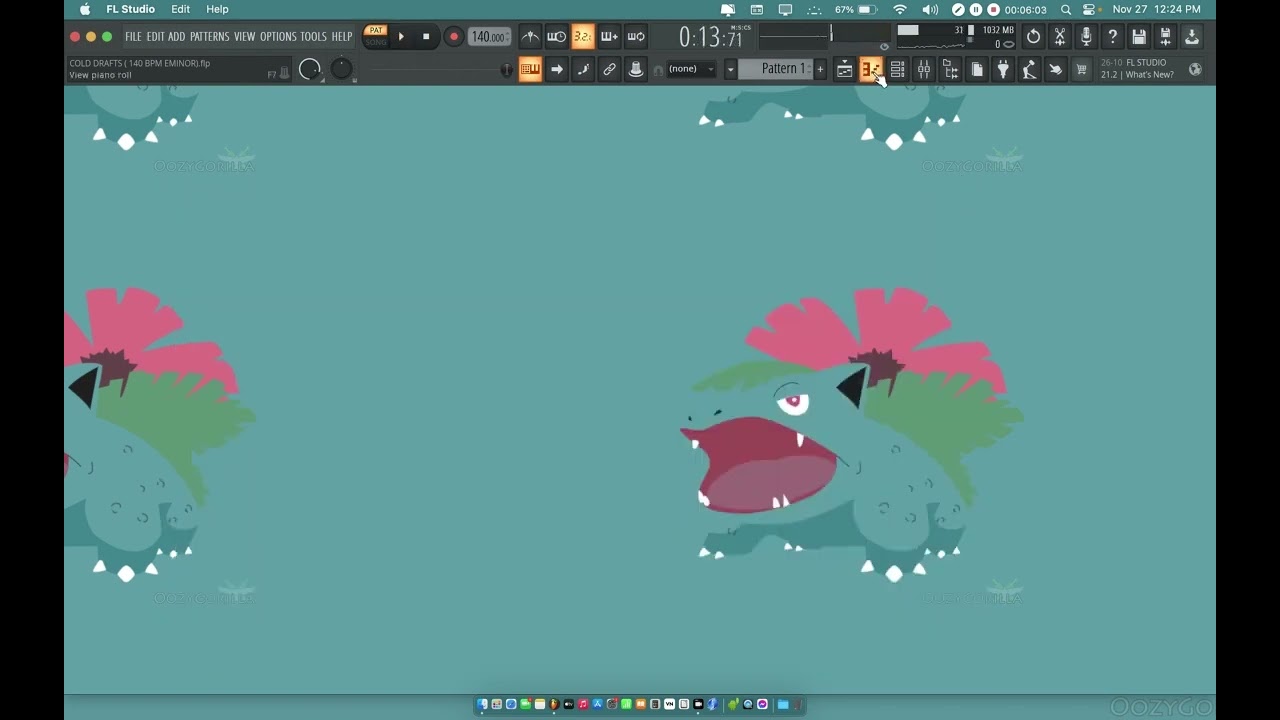Open the Browser view icon
Image resolution: width=1280 pixels, height=720 pixels.
(x=950, y=69)
